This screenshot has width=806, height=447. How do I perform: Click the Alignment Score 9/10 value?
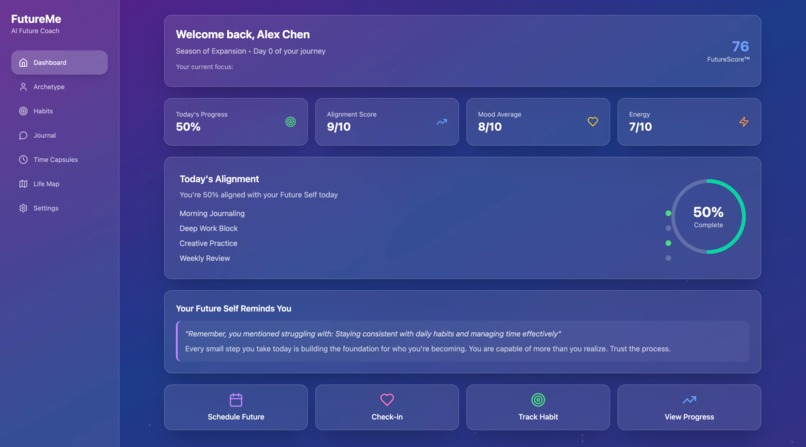tap(339, 127)
